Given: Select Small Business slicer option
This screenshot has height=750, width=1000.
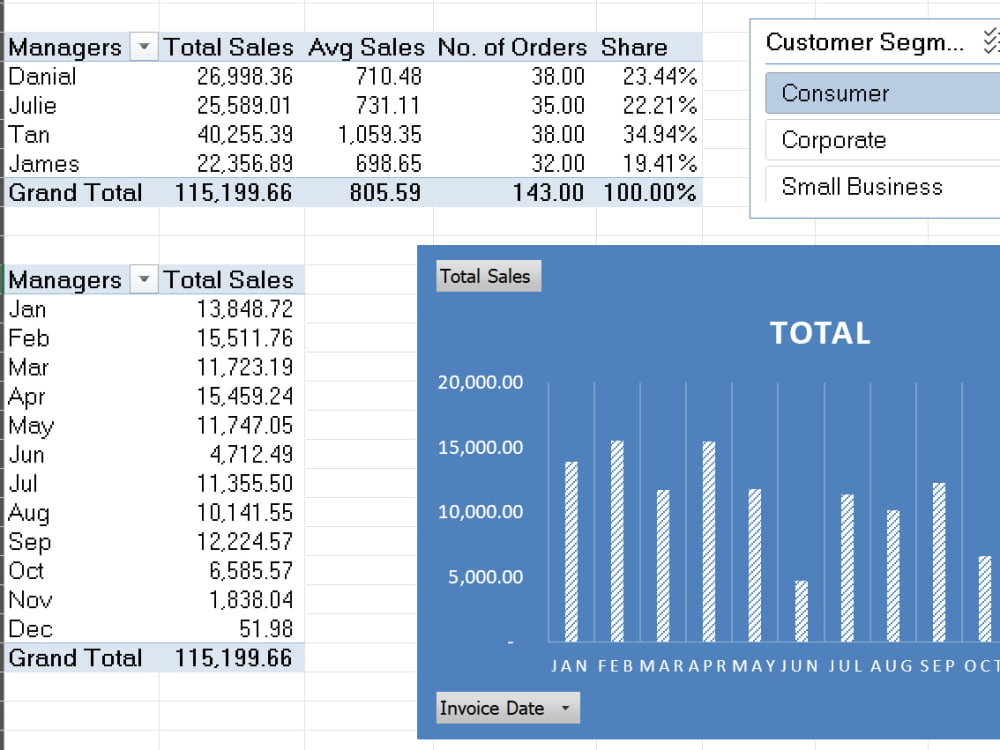Looking at the screenshot, I should [x=883, y=186].
